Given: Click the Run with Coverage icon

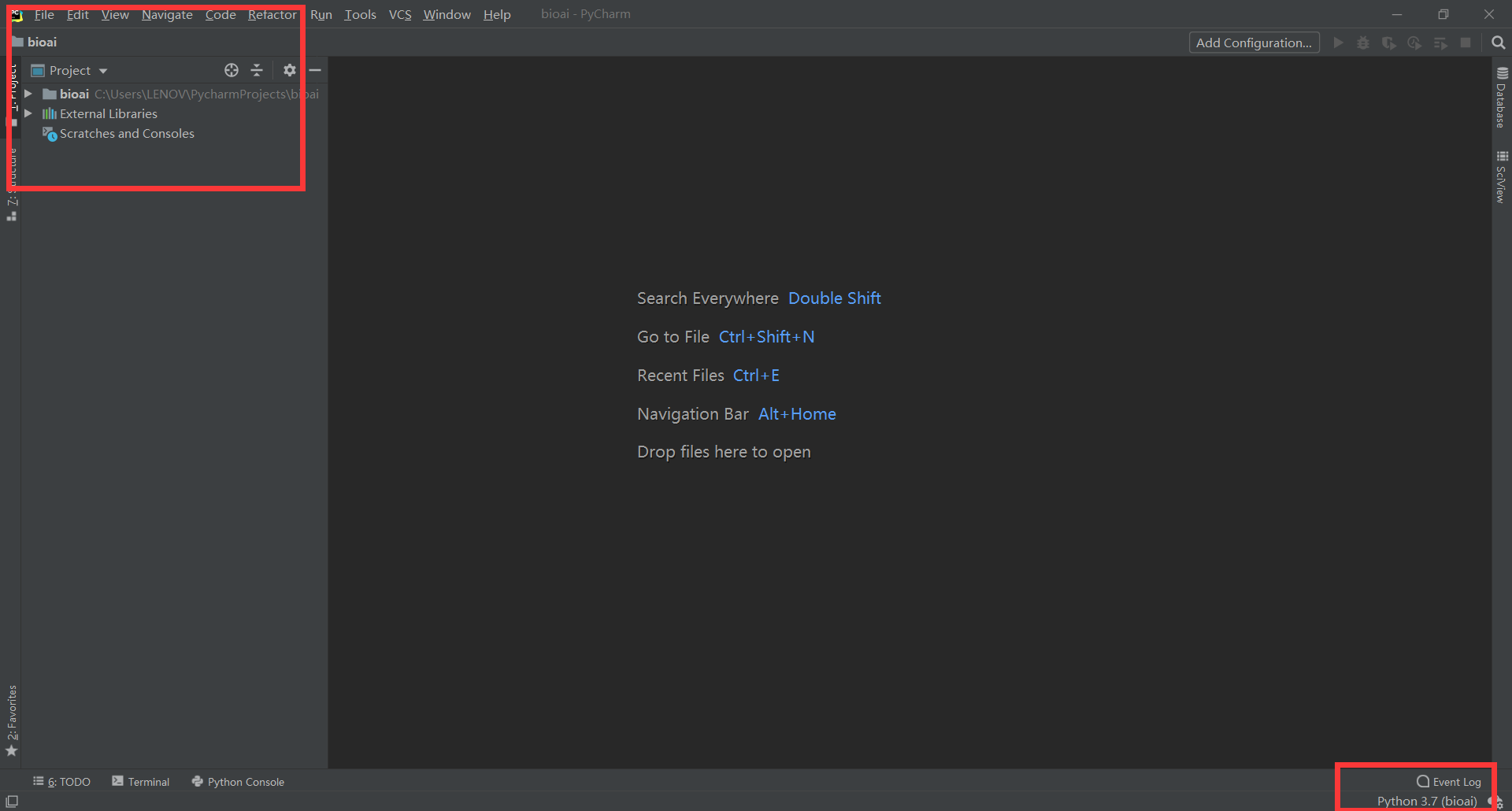Looking at the screenshot, I should click(x=1389, y=43).
